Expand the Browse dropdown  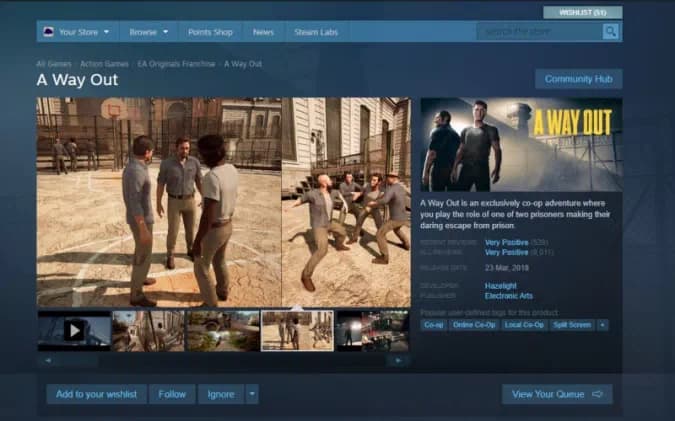click(149, 32)
